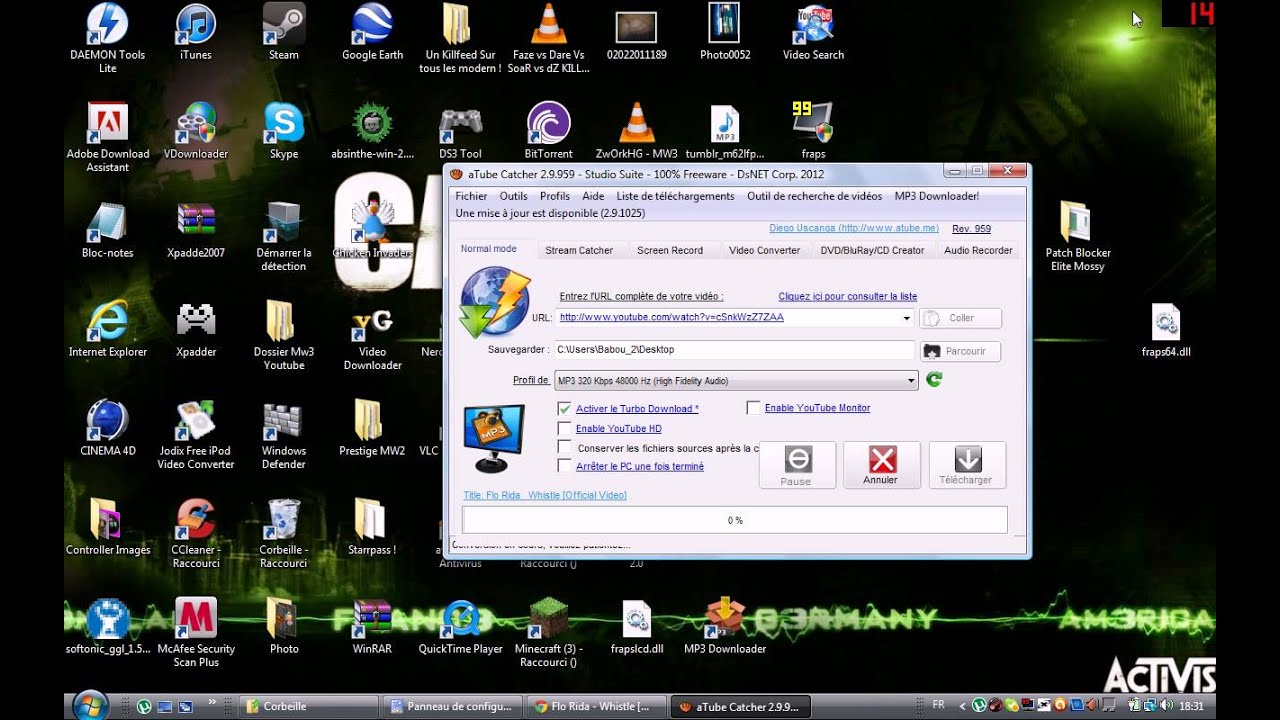Switch to the Screen Record tab

click(670, 250)
